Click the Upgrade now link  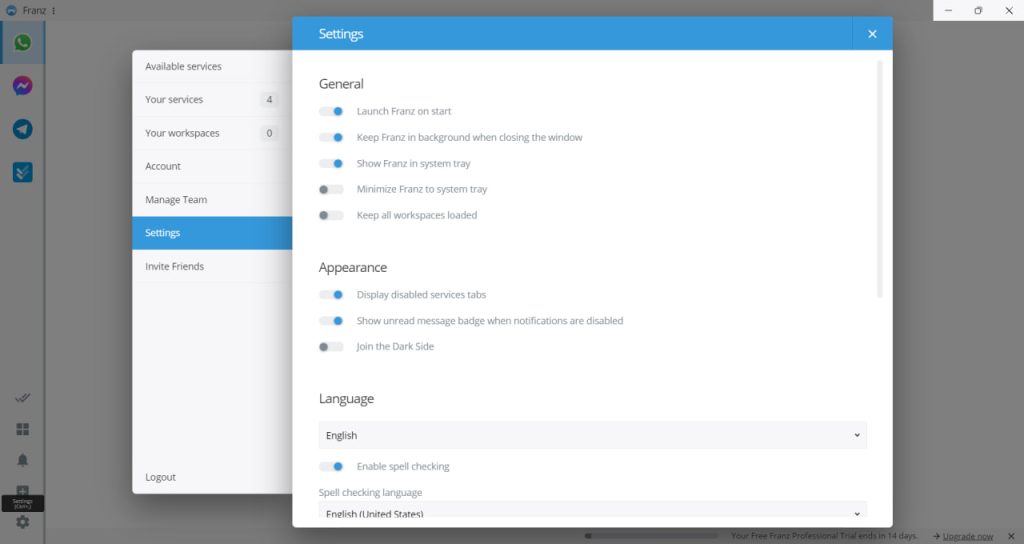tap(967, 537)
